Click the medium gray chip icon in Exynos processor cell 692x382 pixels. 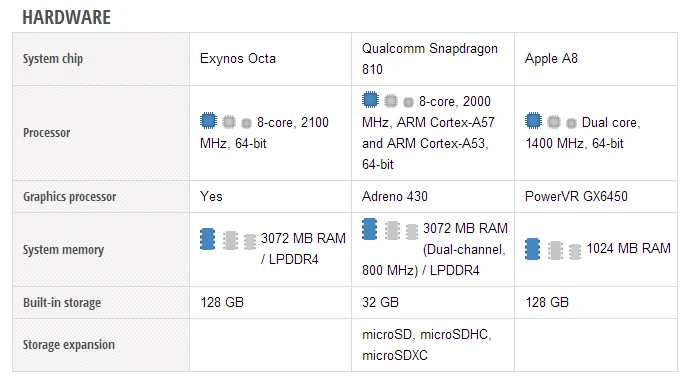click(229, 122)
